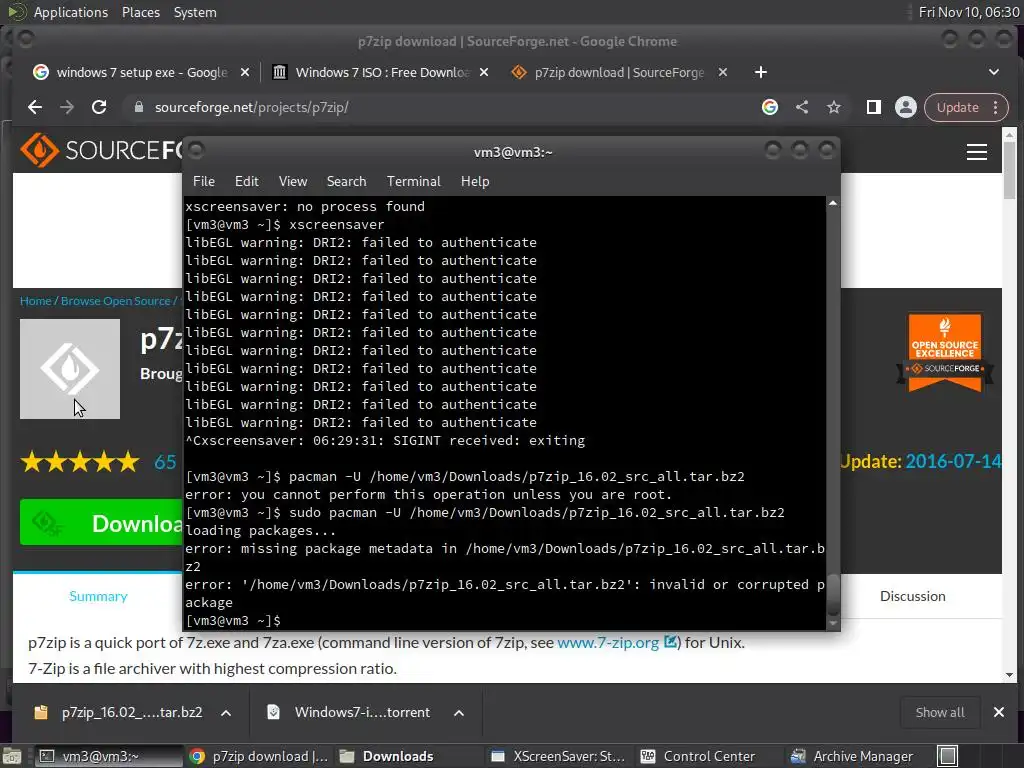
Task: Switch to XScreenSaver taskbar item
Action: pyautogui.click(x=558, y=756)
